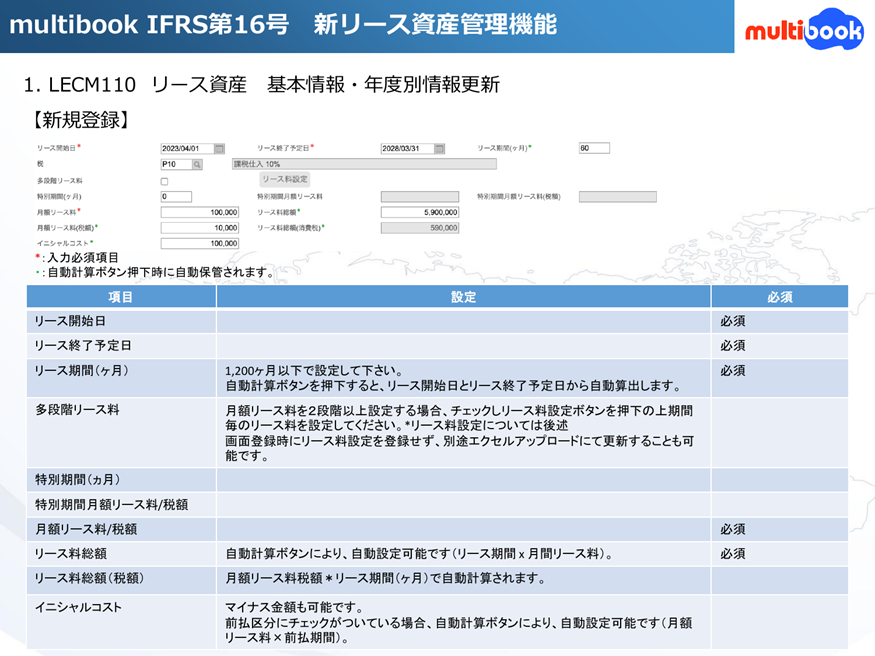Click the 【新規登録】 heading
The image size is (875, 656).
pos(81,120)
